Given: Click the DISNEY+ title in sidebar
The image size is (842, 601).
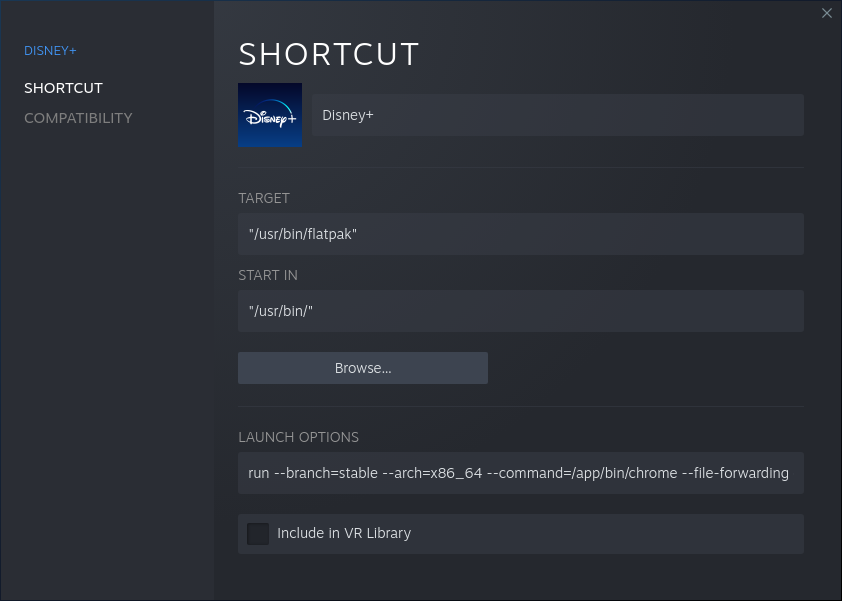Looking at the screenshot, I should point(50,50).
